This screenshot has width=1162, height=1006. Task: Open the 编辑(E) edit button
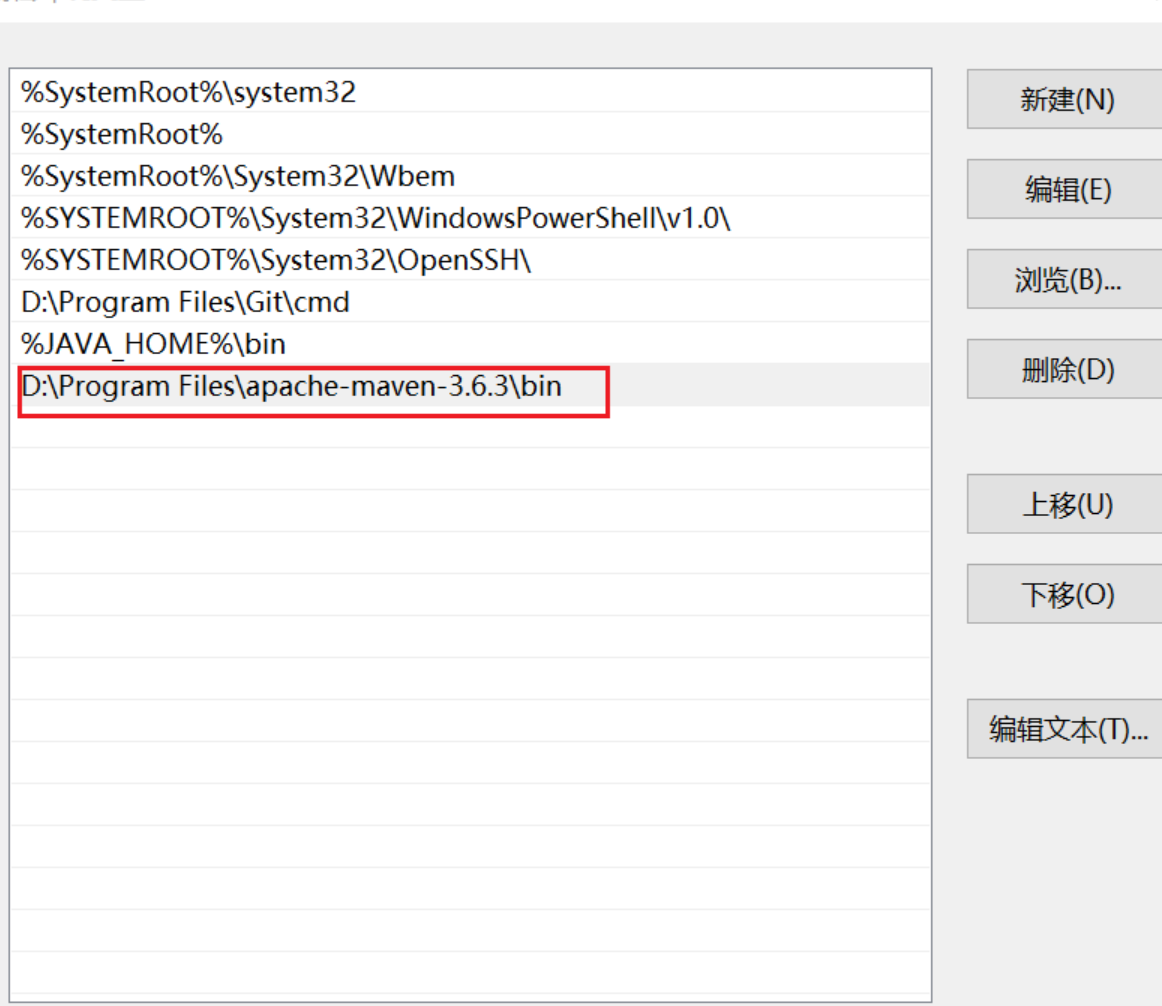pos(1065,189)
